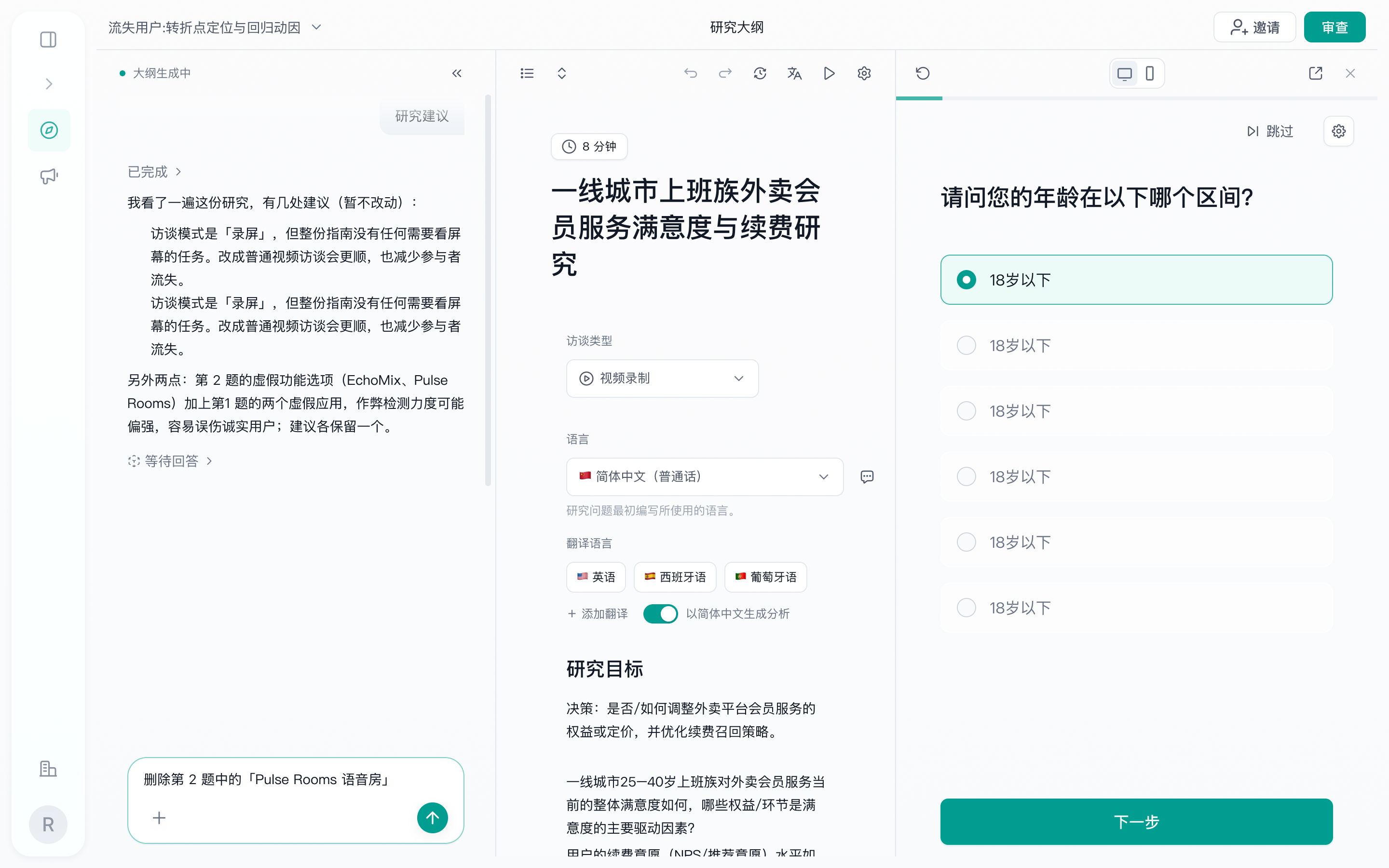
Task: Toggle expand/collapse all sections icon
Action: click(562, 73)
